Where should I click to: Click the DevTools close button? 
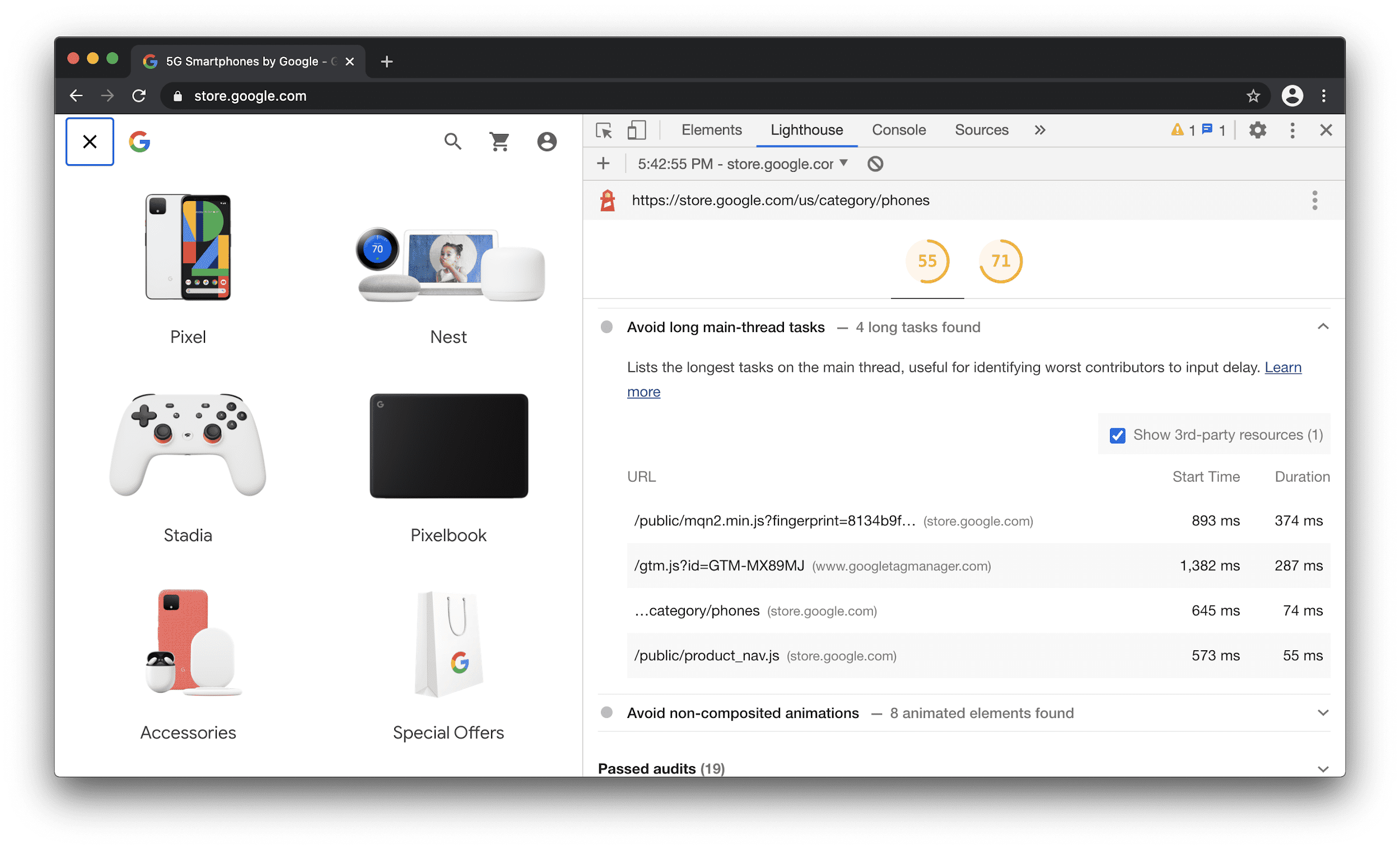coord(1326,129)
